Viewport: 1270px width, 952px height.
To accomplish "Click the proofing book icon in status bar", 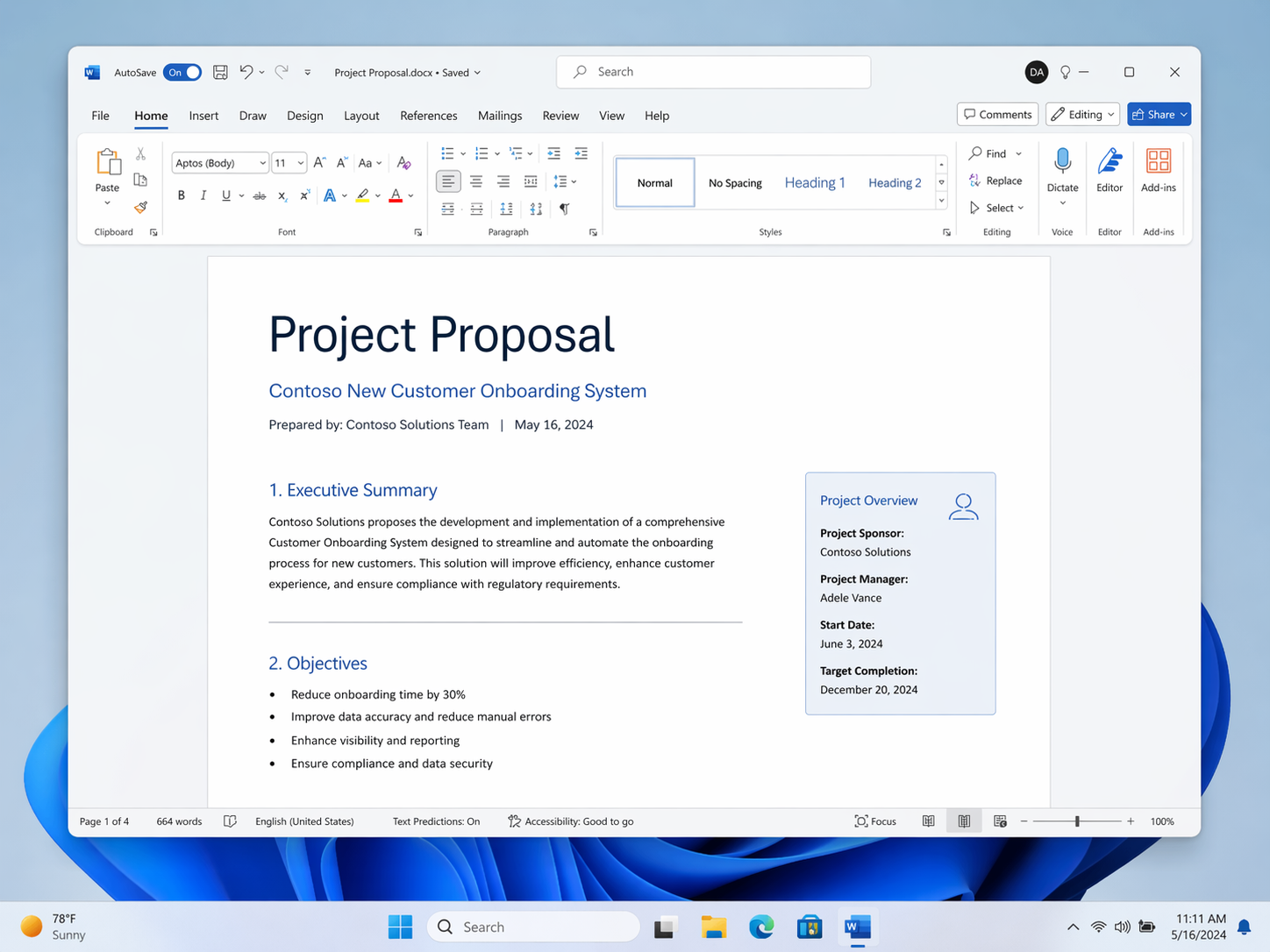I will click(x=230, y=821).
